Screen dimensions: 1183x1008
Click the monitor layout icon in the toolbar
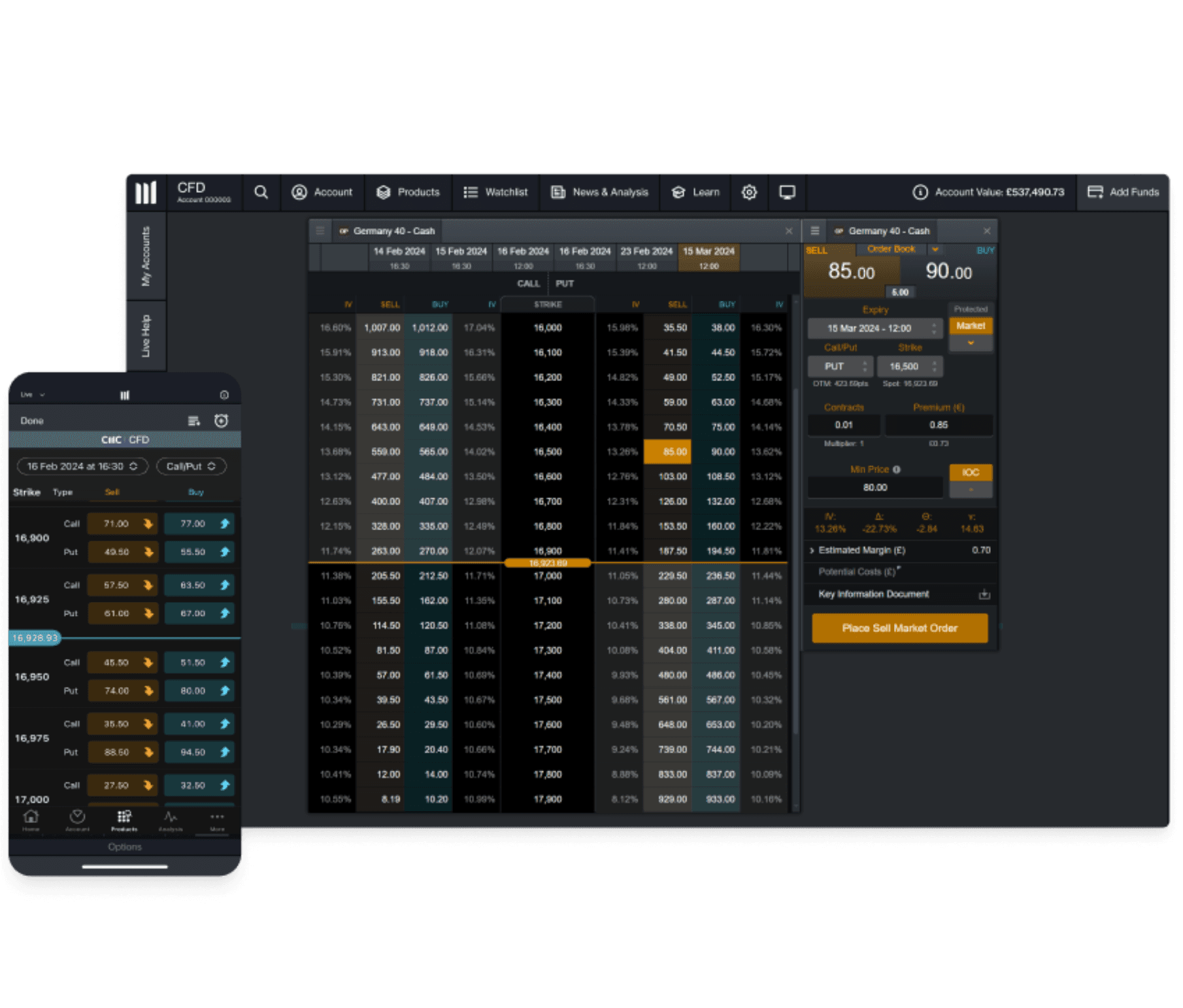tap(786, 192)
